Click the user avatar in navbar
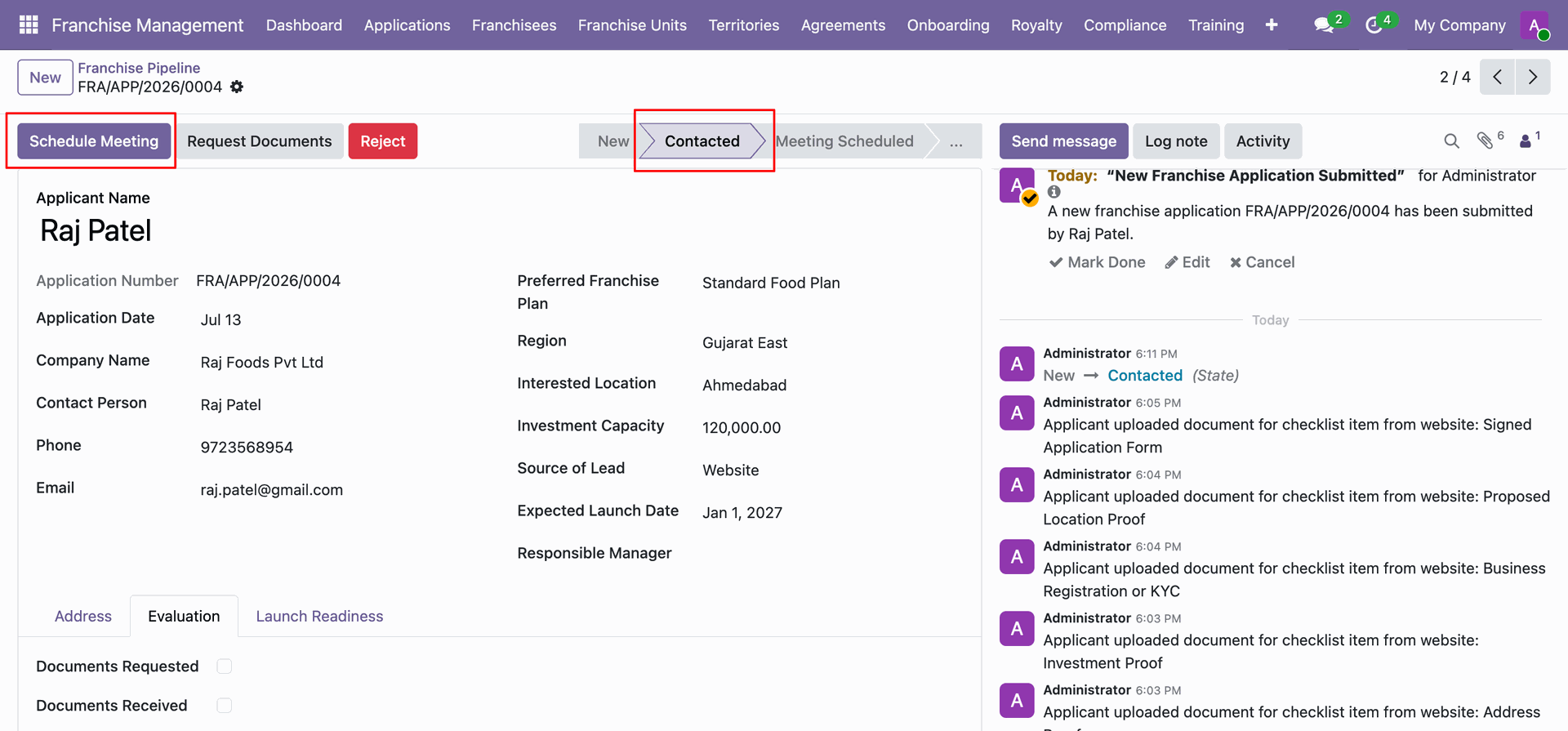Screen dimensions: 1568x731 click(1535, 25)
